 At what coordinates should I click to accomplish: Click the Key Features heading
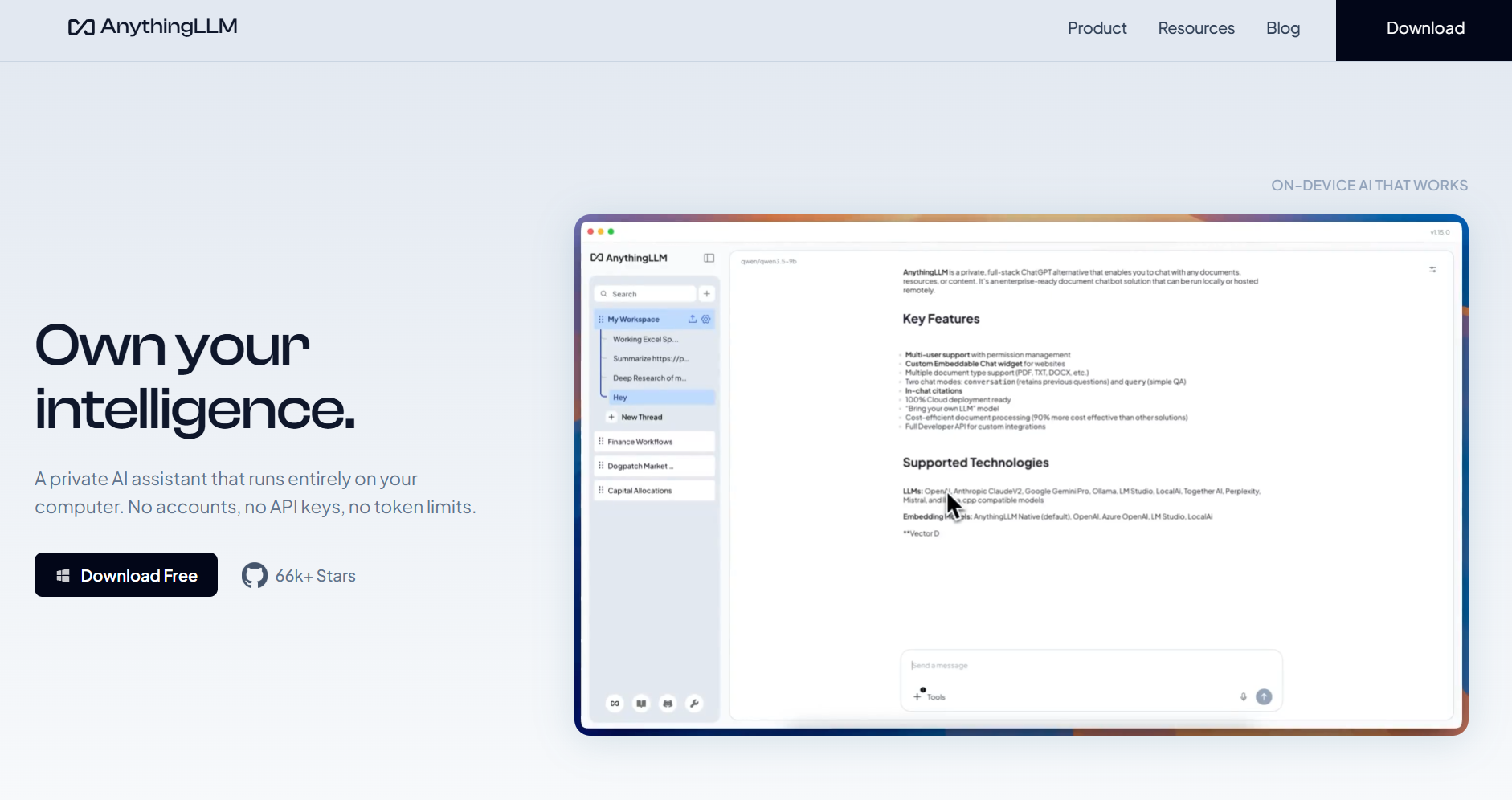941,319
